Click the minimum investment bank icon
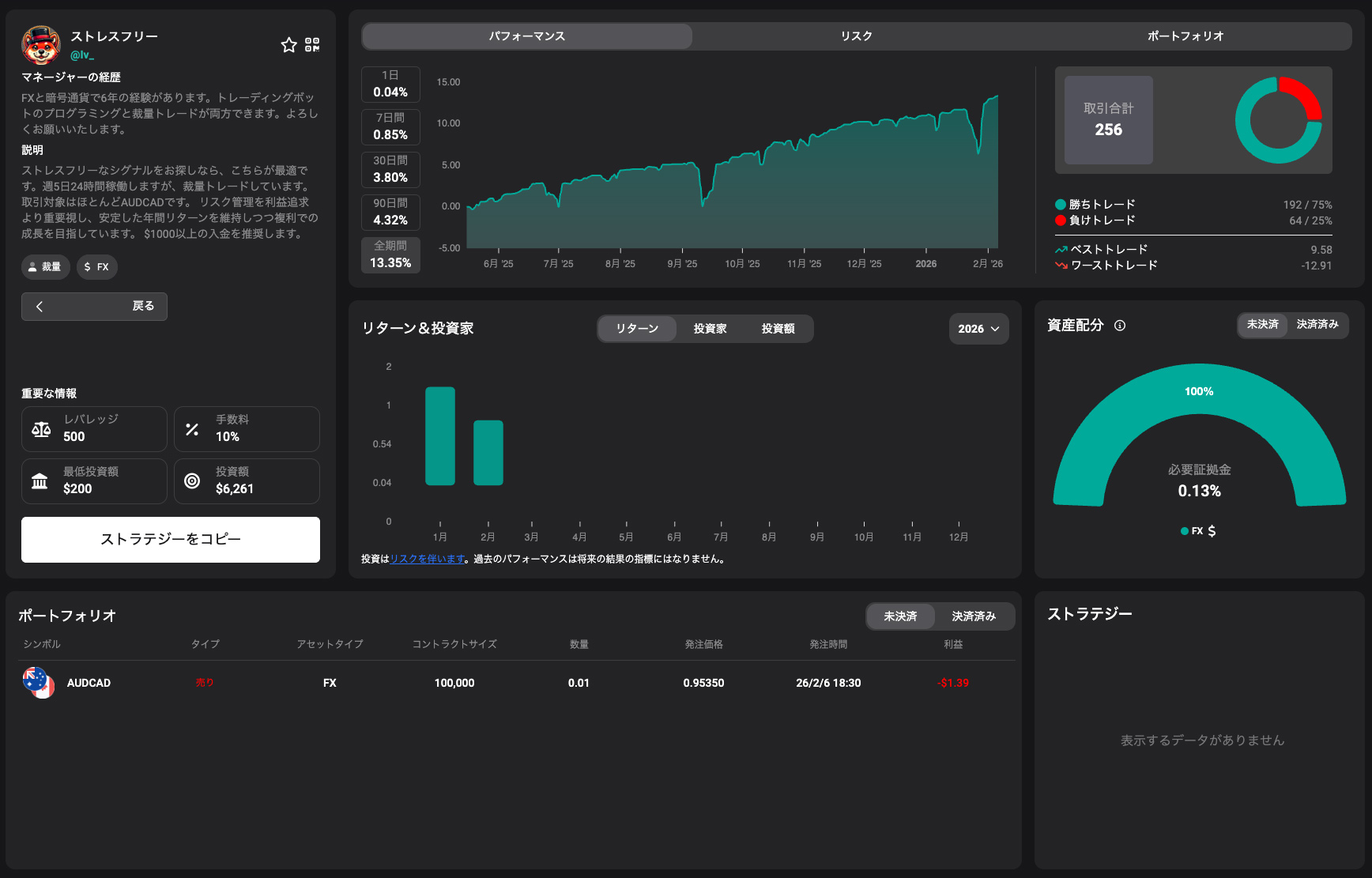1372x878 pixels. coord(40,481)
